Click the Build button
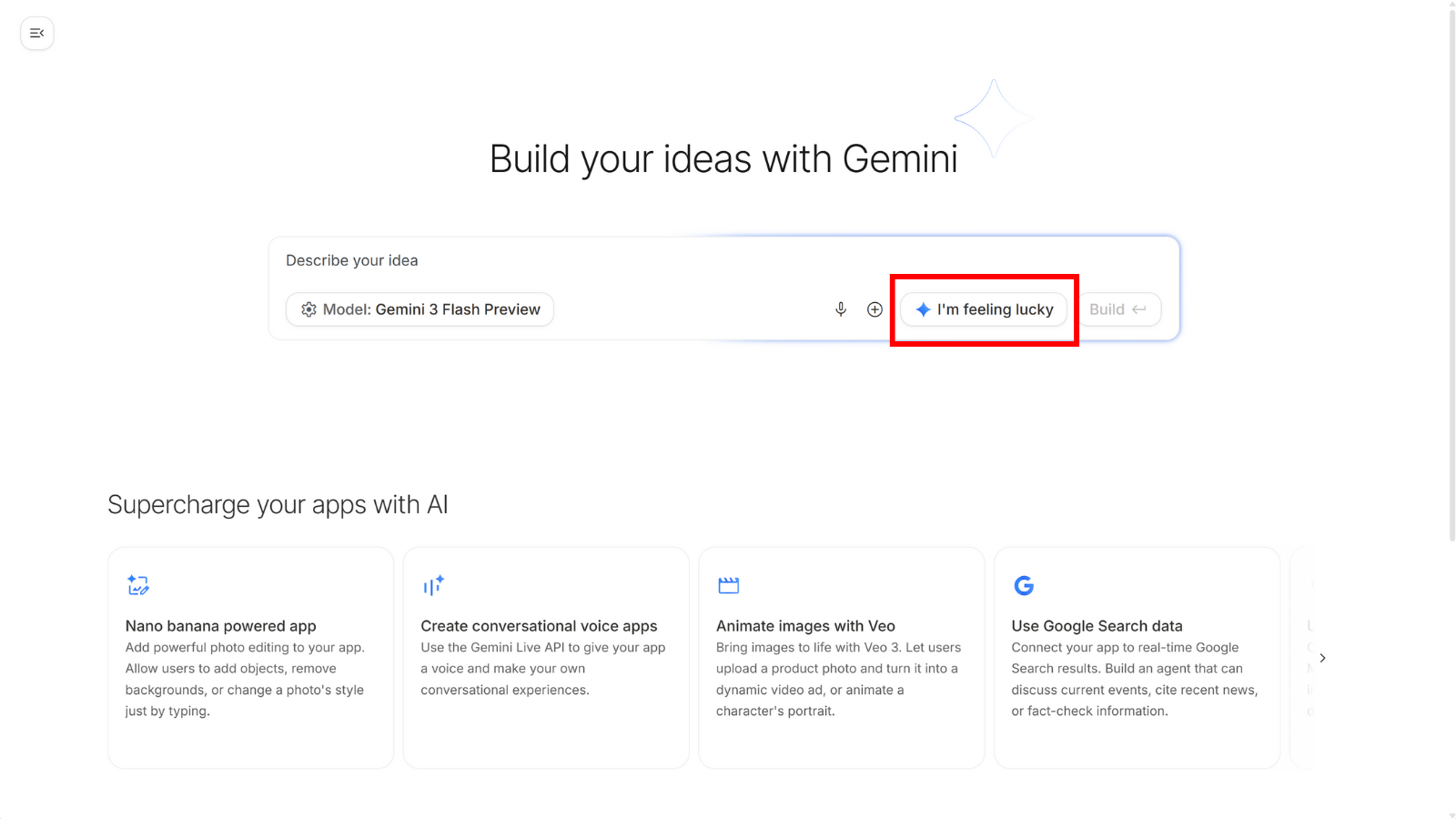 [1119, 309]
